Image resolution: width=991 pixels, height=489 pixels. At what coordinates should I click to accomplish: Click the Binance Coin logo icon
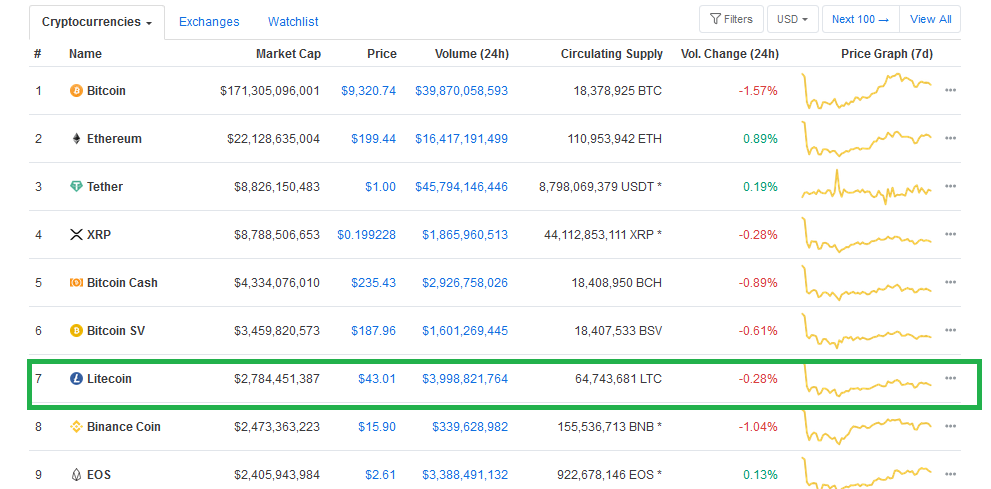(76, 427)
